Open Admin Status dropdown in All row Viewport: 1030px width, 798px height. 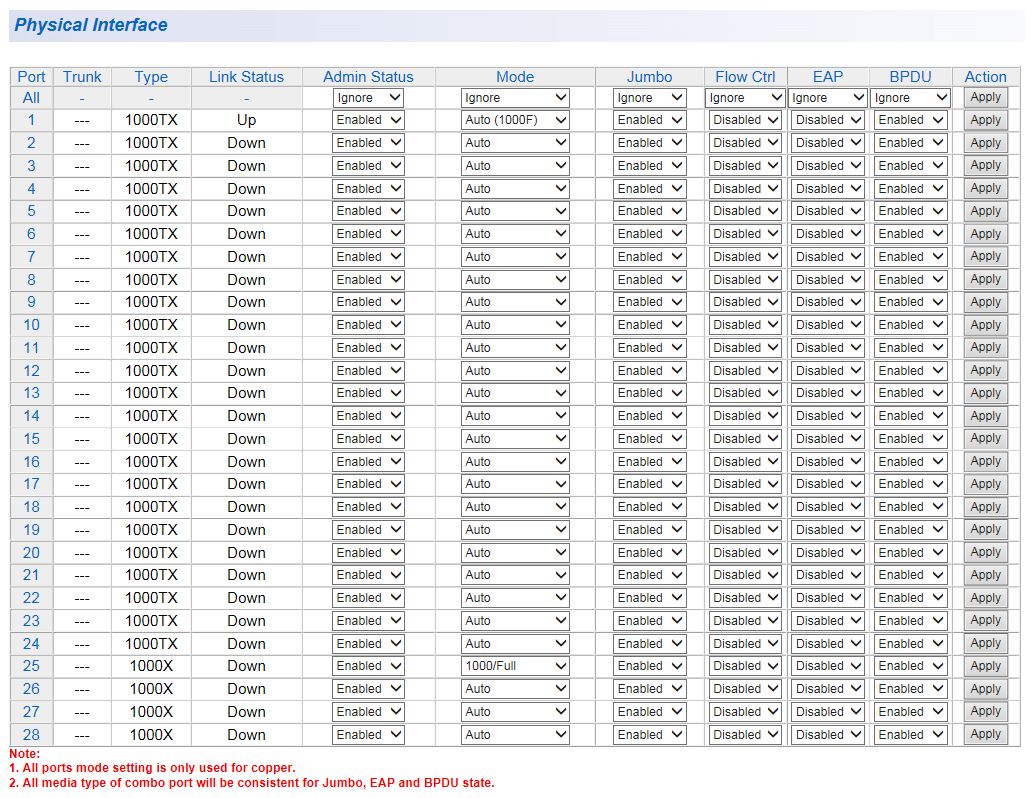click(368, 98)
